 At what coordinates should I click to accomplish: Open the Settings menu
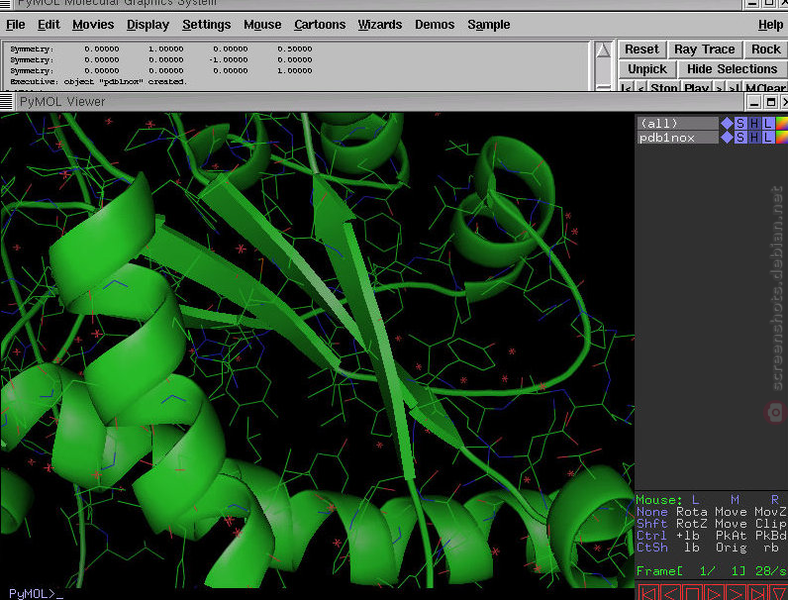pos(207,25)
